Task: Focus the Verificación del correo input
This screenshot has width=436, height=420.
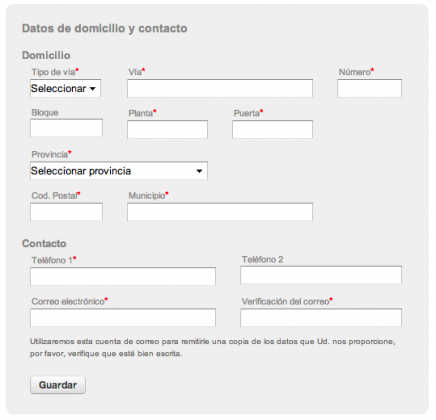Action: pos(321,318)
